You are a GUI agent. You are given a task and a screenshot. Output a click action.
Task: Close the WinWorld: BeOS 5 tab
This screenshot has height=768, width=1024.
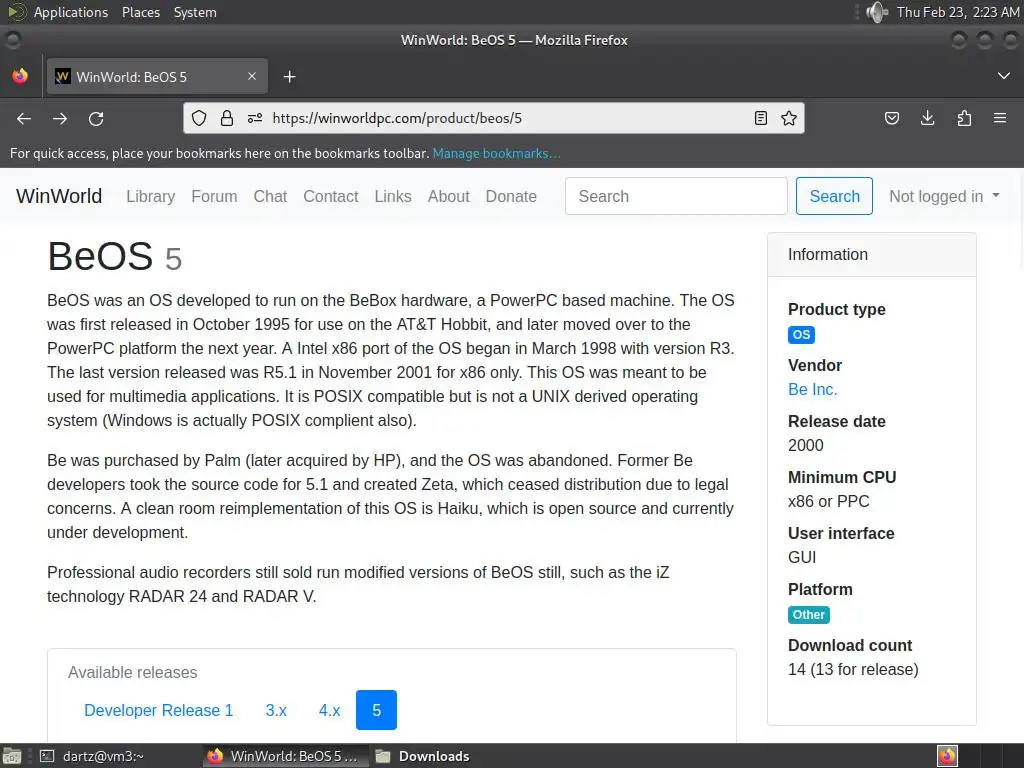[251, 76]
